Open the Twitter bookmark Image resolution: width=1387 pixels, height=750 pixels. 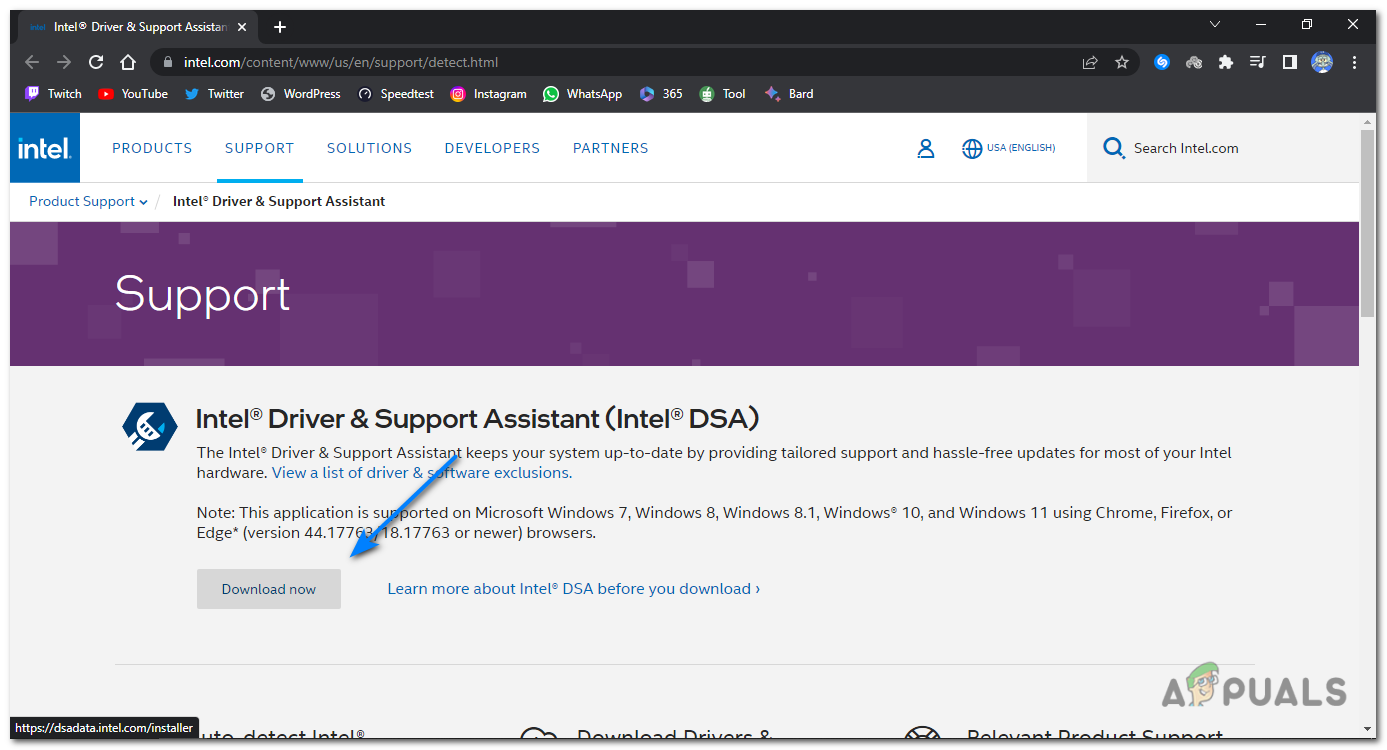214,94
